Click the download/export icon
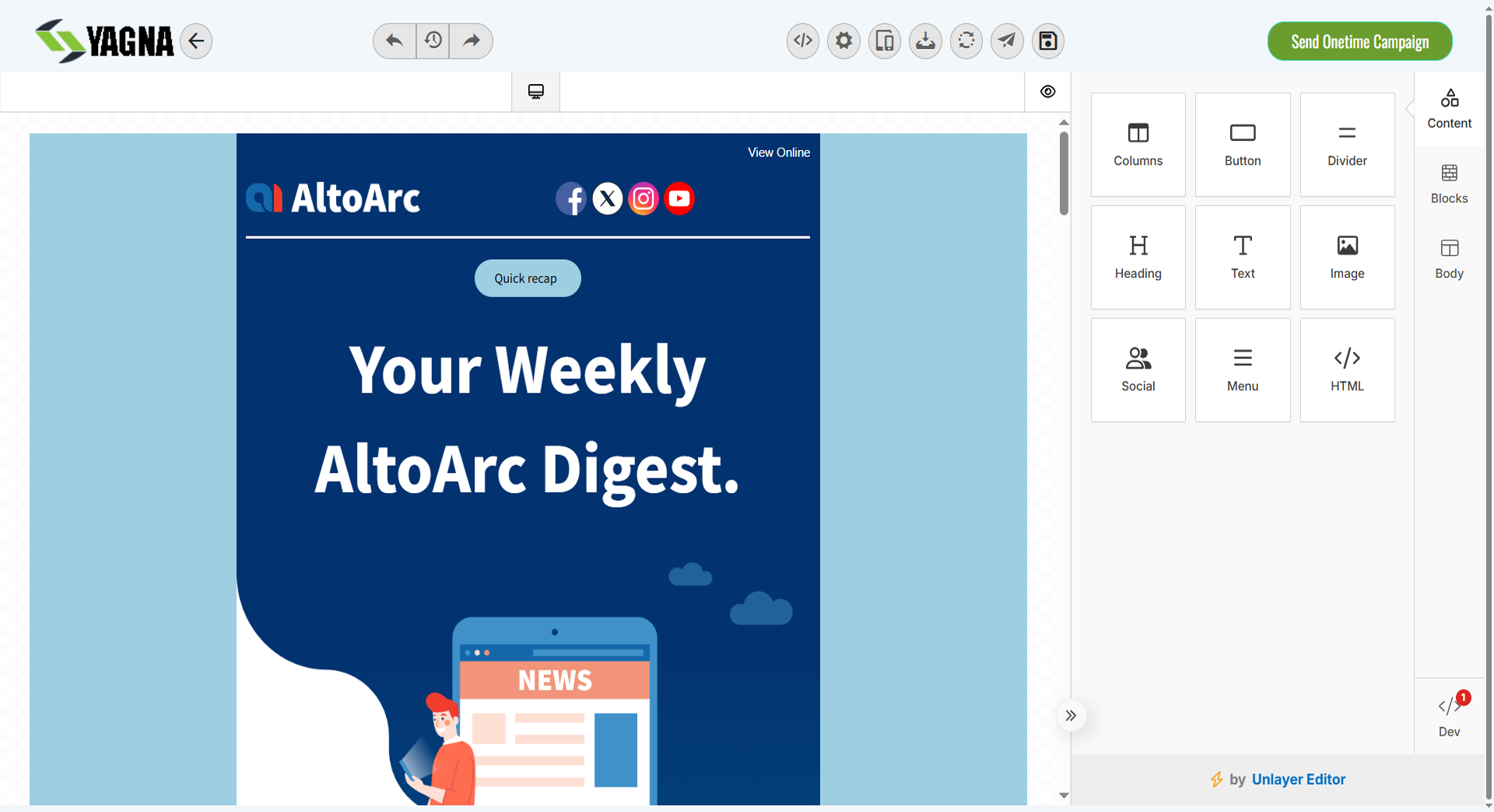 925,41
